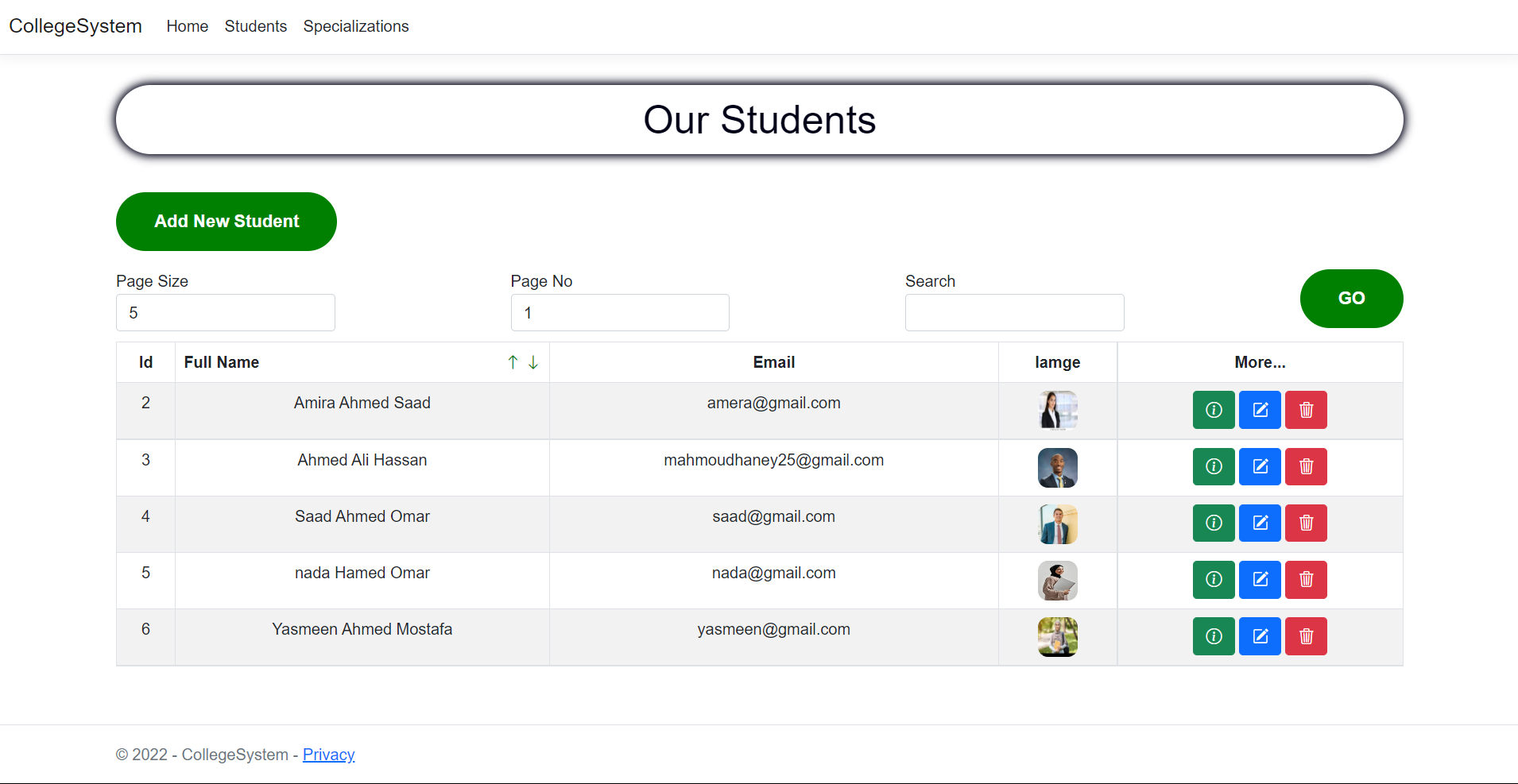Delete the Amira Ahmed Saad row

[1306, 410]
